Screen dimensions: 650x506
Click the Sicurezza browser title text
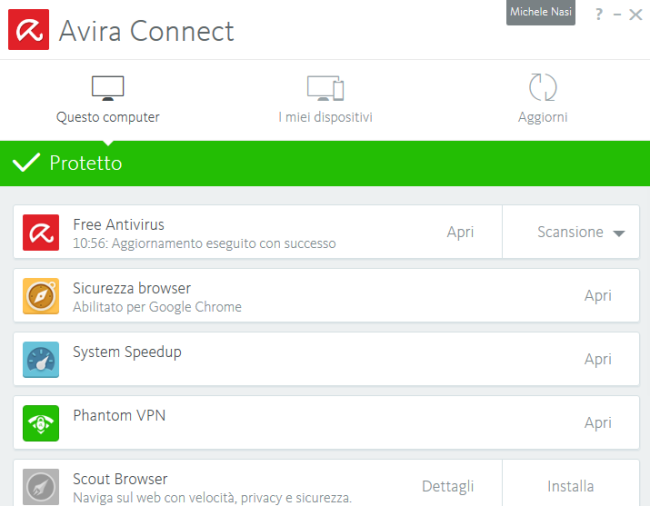point(132,288)
